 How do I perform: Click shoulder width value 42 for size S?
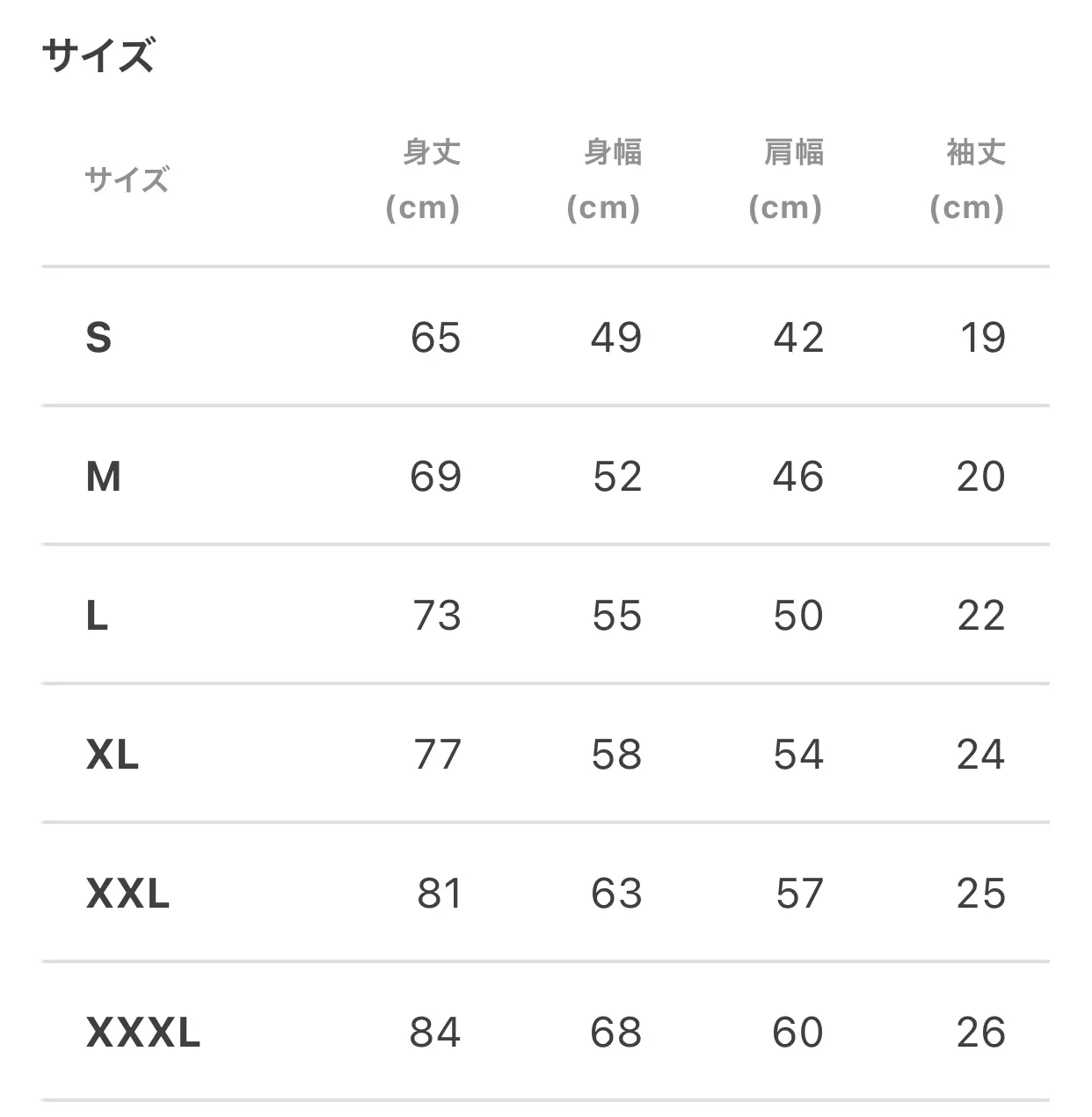coord(798,338)
